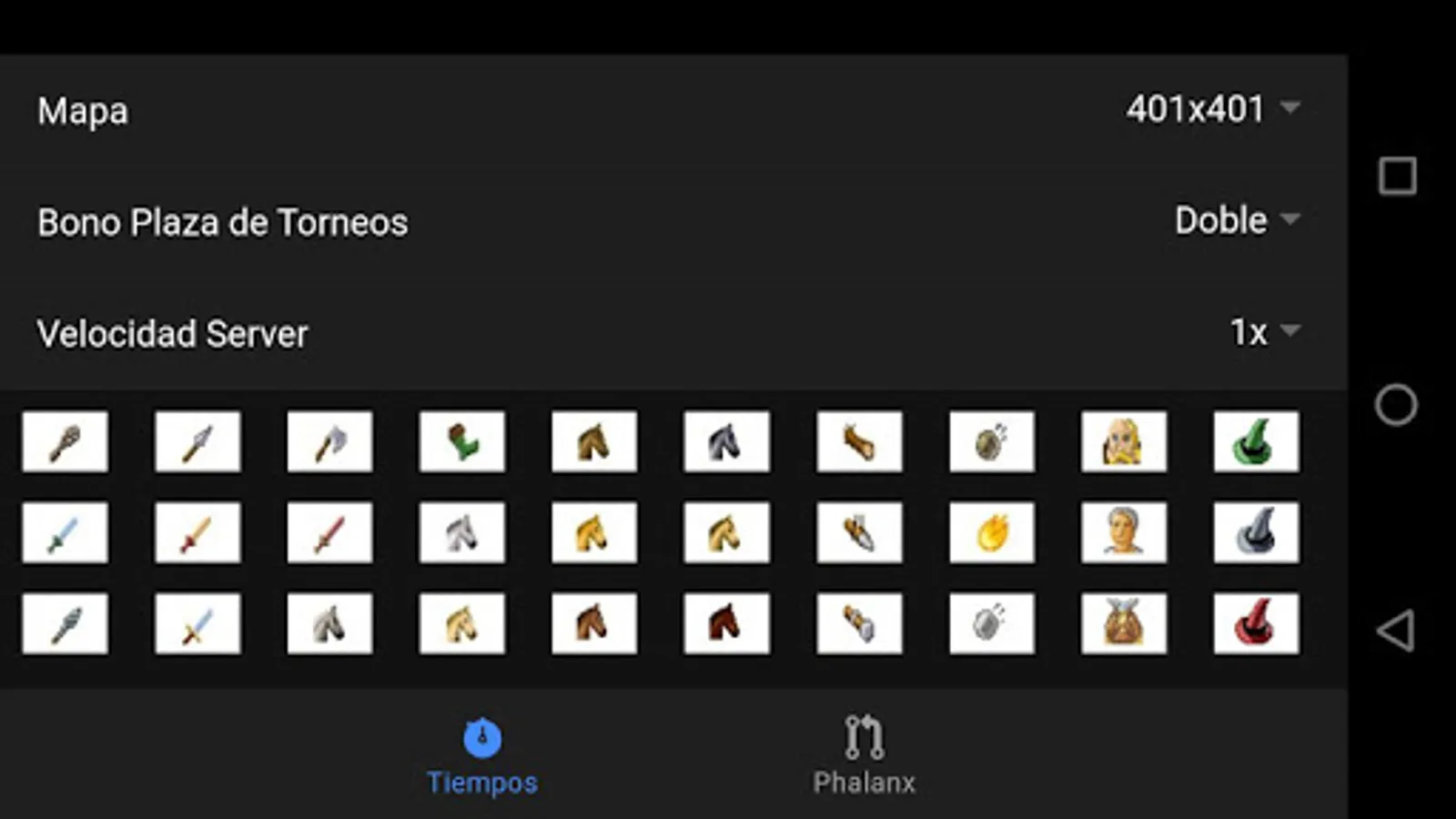Choose the fire catapult icon
1456x819 pixels.
pos(992,532)
